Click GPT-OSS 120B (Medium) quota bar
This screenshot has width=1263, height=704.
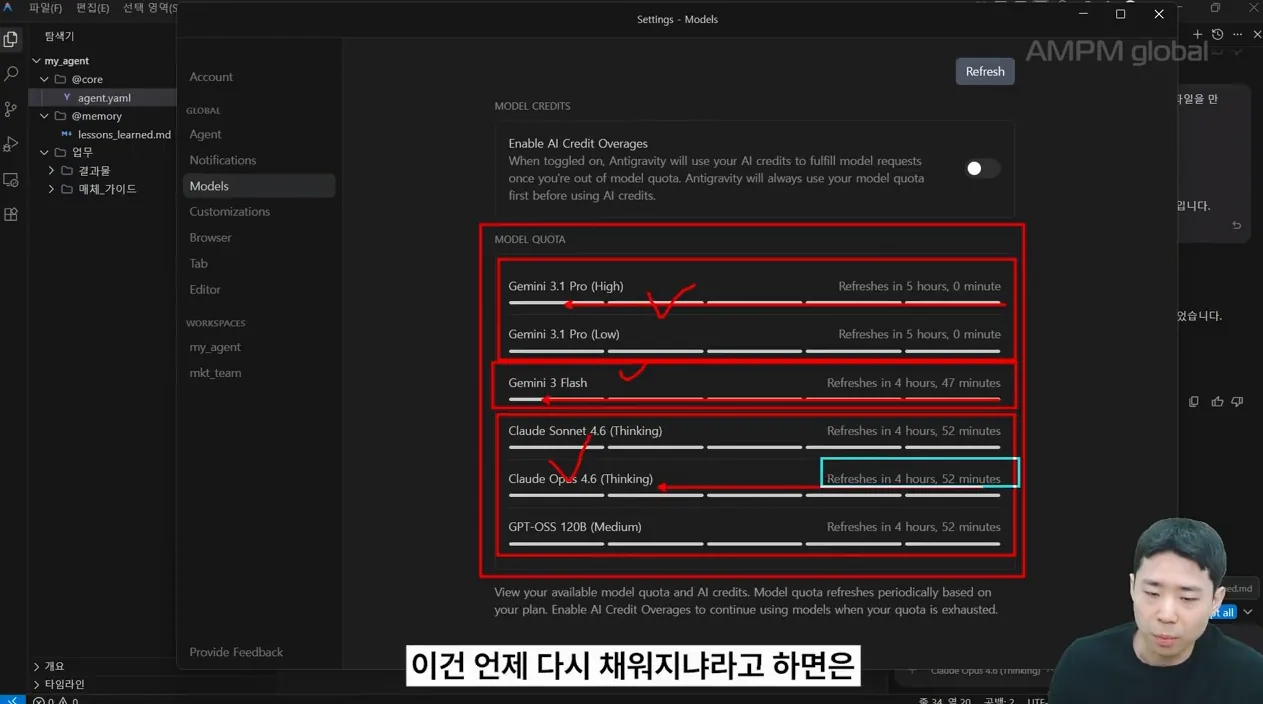754,543
